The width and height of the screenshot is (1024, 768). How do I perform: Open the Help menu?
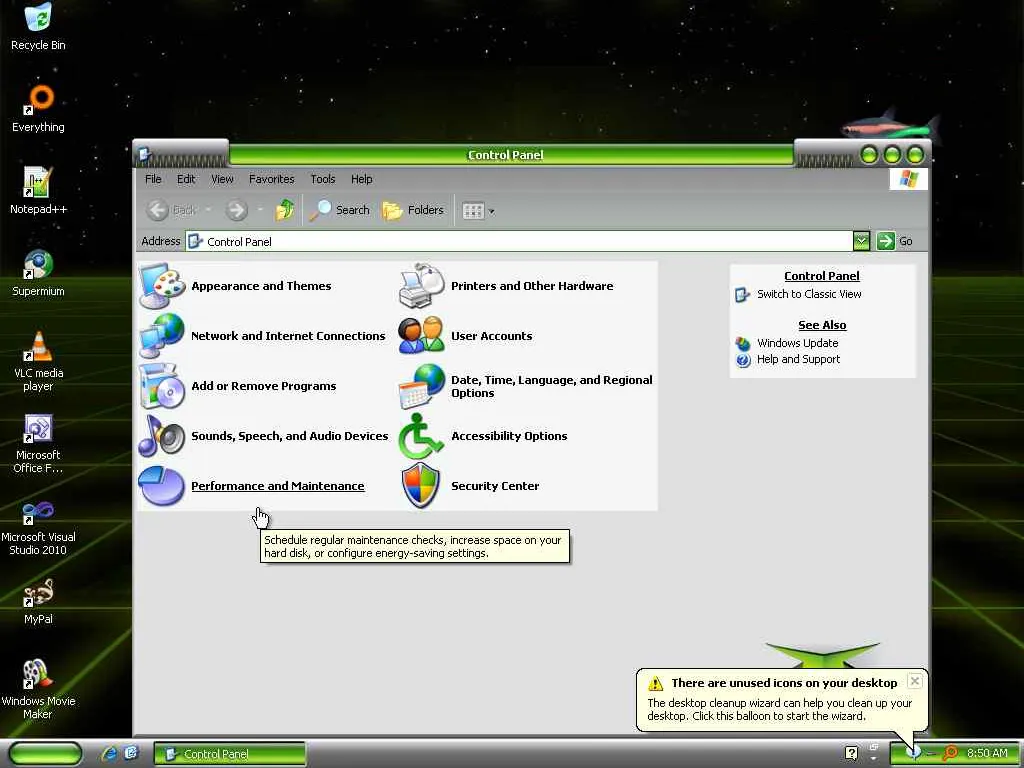pos(361,179)
